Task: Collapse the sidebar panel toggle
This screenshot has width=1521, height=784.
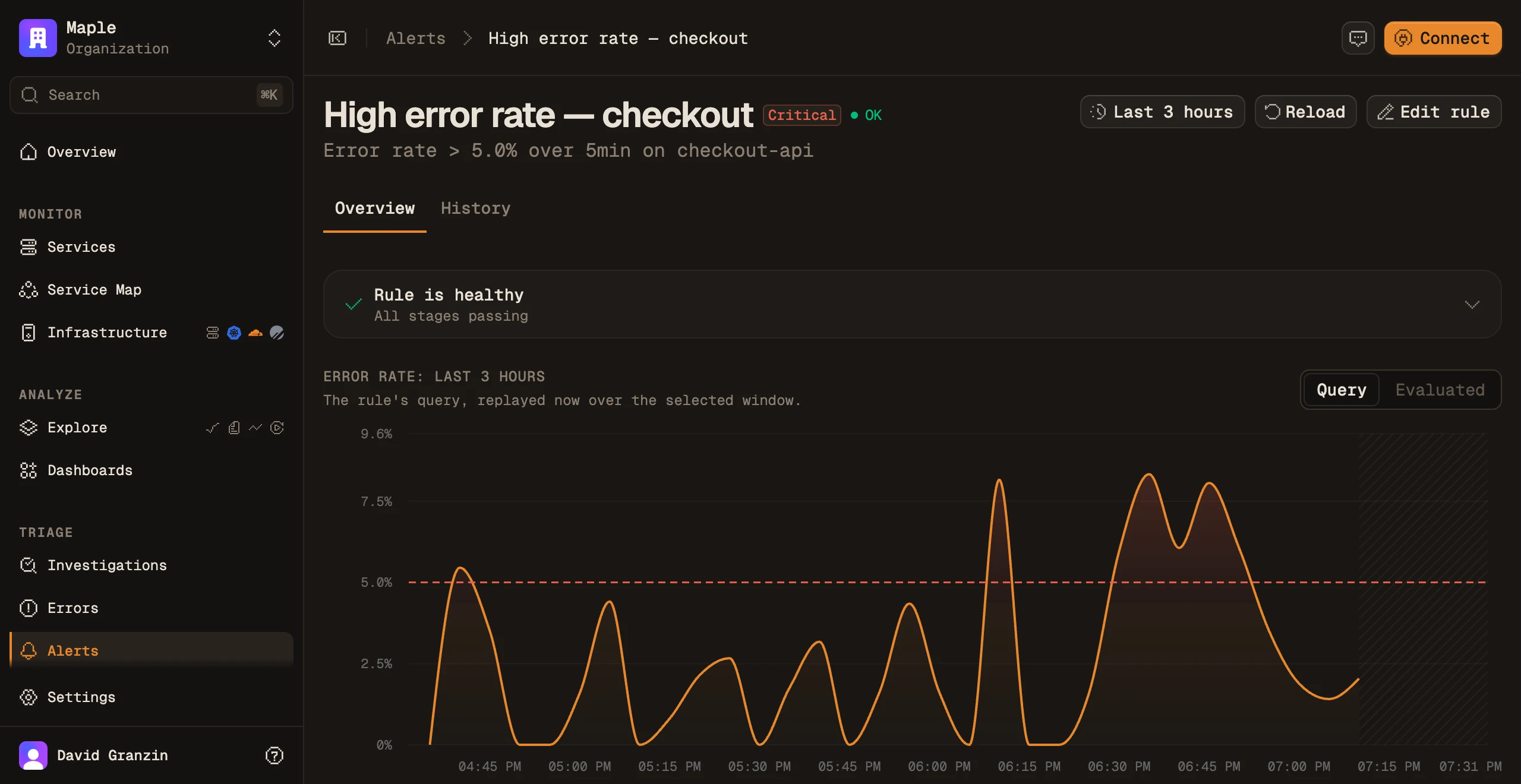Action: (x=337, y=38)
